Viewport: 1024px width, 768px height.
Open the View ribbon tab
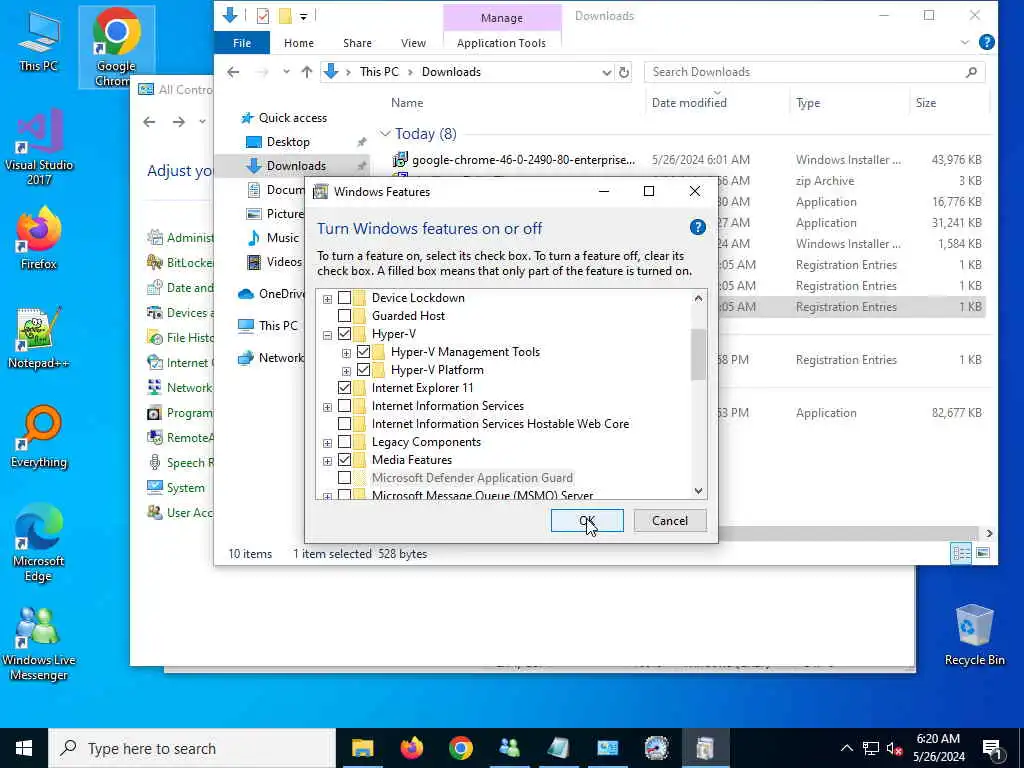(x=413, y=43)
